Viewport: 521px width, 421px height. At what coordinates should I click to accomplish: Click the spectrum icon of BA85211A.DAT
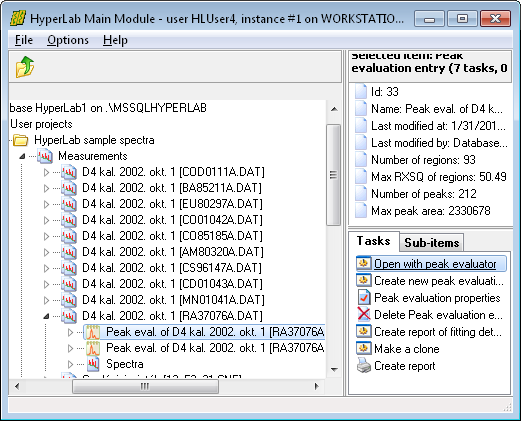tap(69, 188)
